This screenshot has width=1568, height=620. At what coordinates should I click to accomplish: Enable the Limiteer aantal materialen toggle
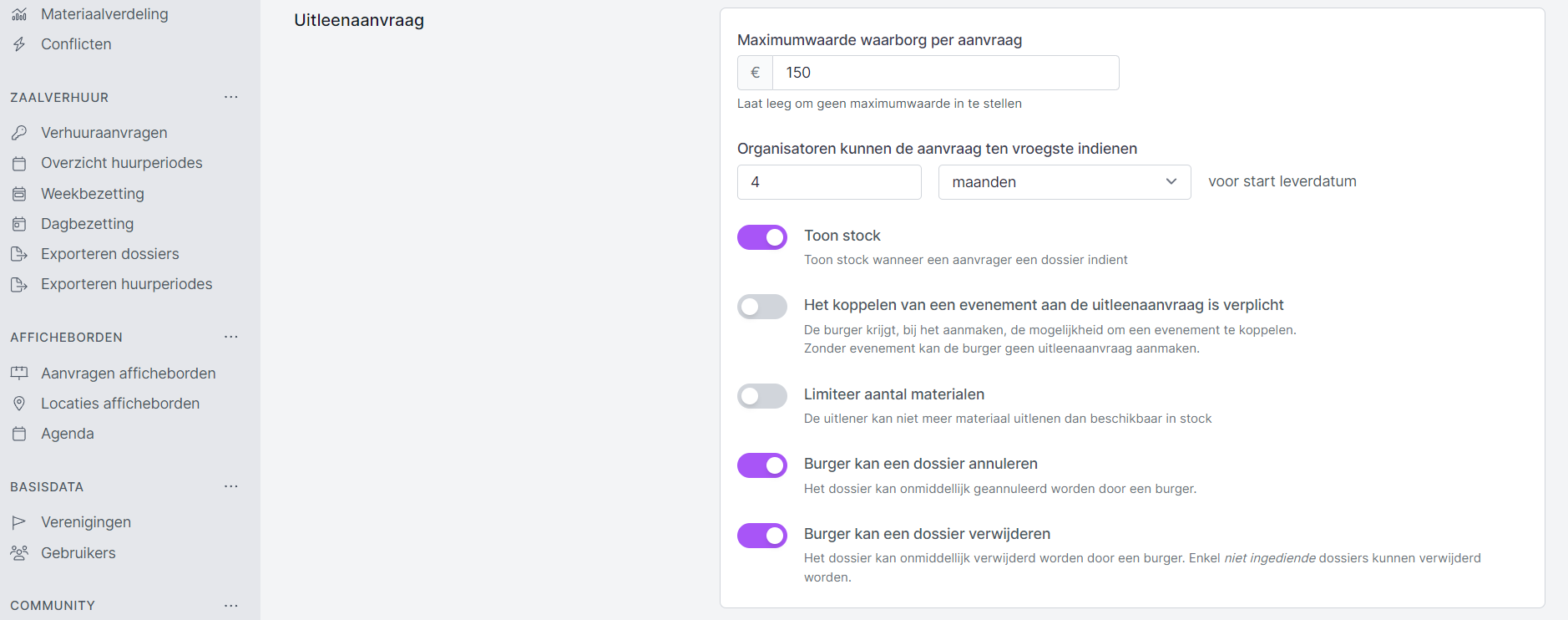761,396
